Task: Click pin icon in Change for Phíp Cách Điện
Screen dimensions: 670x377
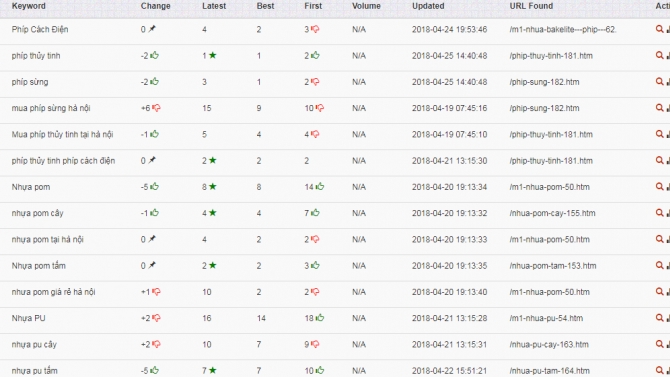Action: pyautogui.click(x=152, y=29)
